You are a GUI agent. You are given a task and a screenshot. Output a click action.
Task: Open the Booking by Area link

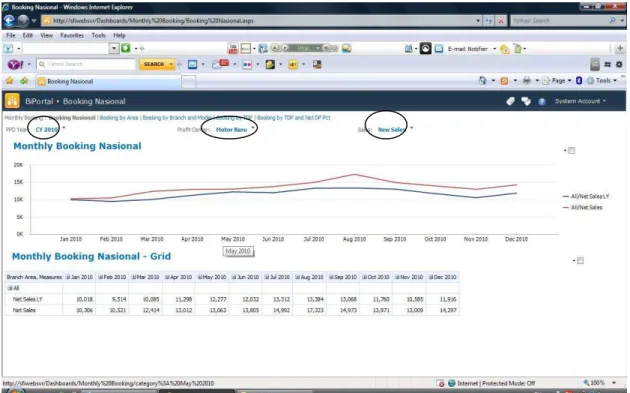pyautogui.click(x=119, y=118)
